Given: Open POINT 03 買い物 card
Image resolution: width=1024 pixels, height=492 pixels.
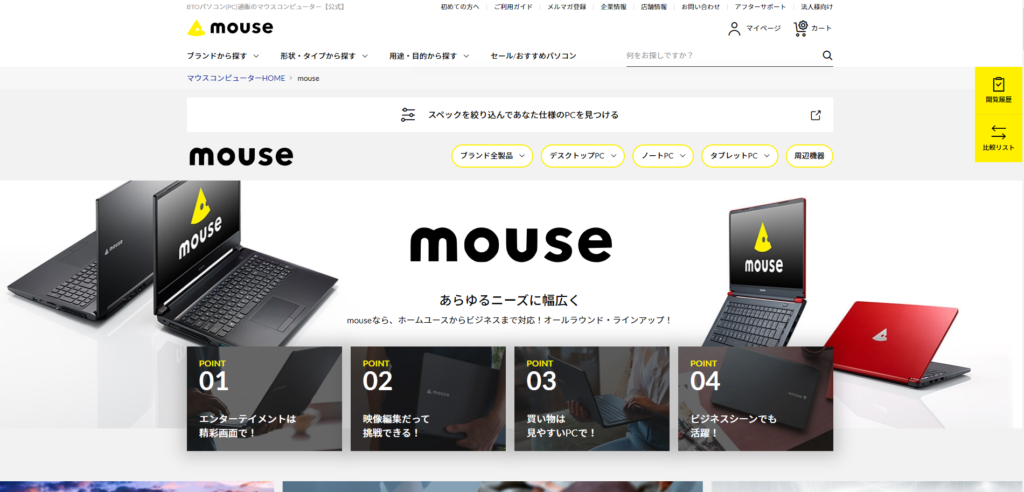Looking at the screenshot, I should (592, 399).
